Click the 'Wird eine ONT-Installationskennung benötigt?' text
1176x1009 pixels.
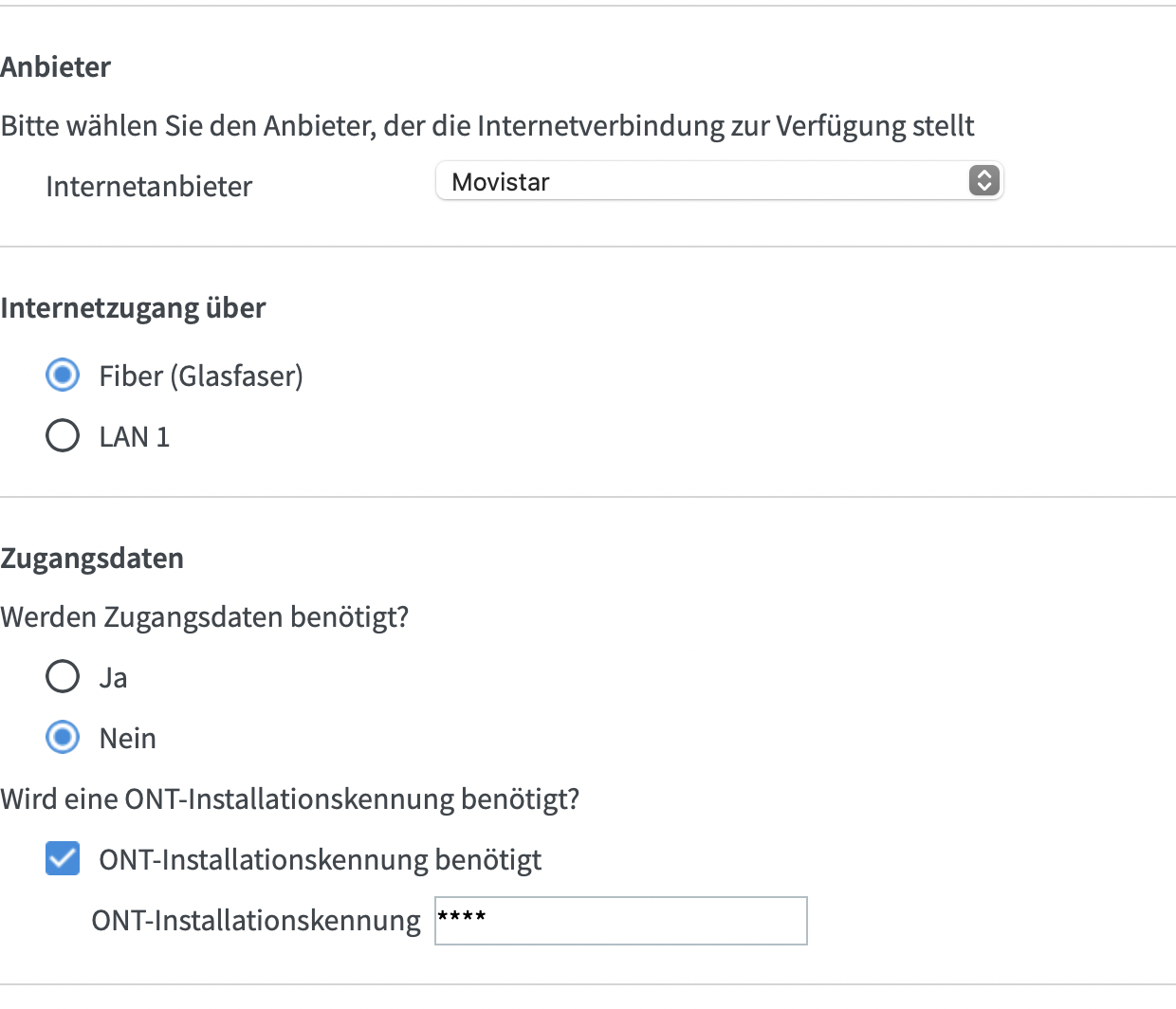click(x=290, y=799)
